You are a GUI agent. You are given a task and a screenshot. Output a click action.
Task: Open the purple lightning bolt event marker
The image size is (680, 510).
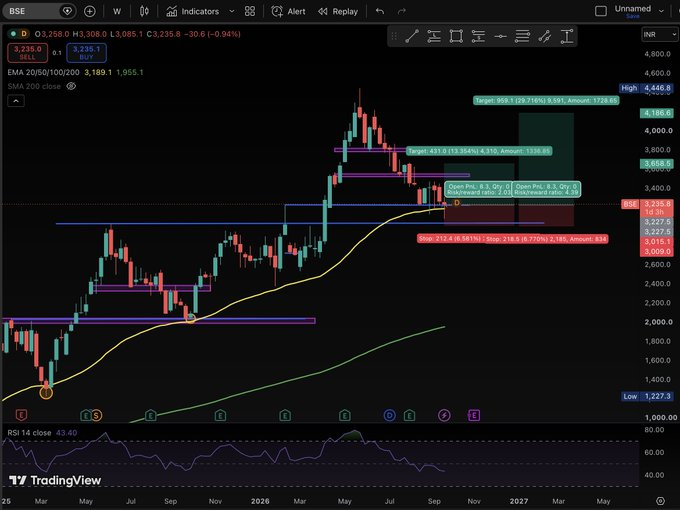coord(444,415)
